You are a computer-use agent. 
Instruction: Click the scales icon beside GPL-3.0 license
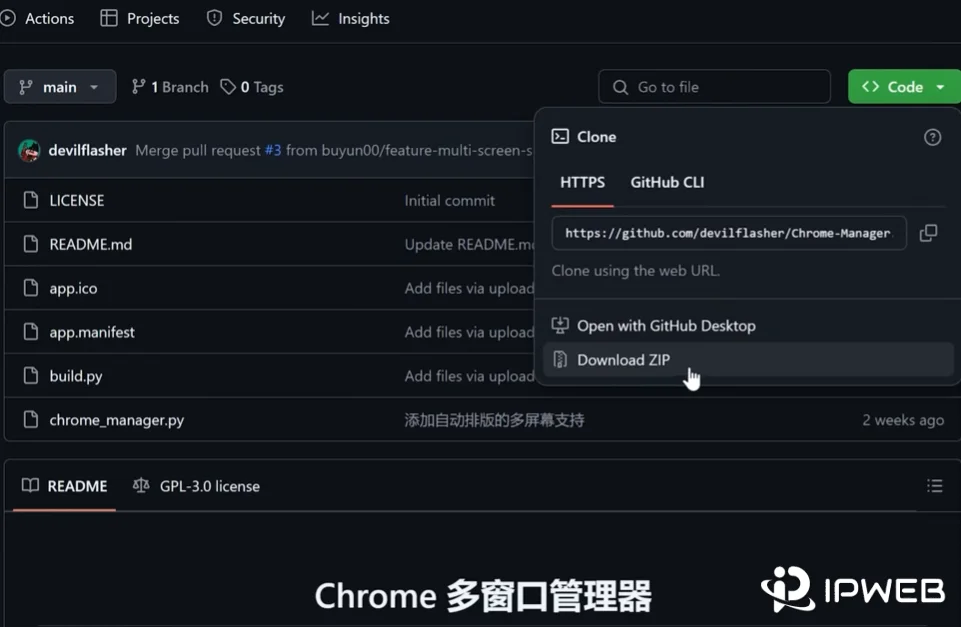click(139, 485)
